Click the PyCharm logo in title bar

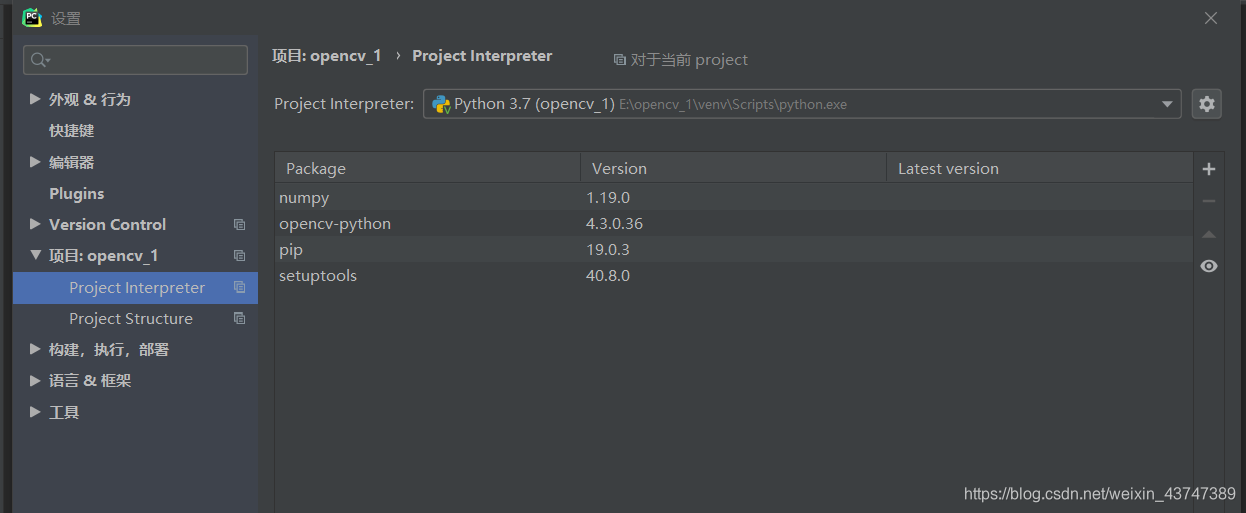click(32, 18)
